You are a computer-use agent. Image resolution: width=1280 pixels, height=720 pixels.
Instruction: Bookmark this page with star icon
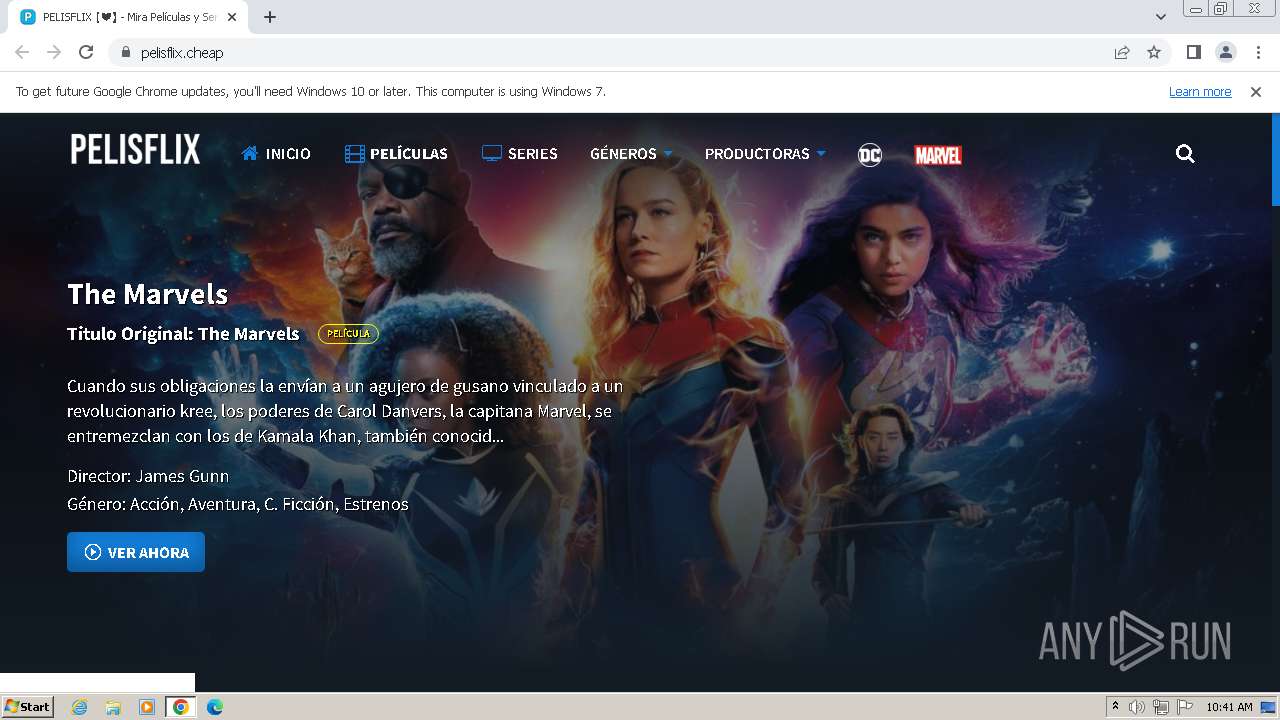pos(1154,52)
